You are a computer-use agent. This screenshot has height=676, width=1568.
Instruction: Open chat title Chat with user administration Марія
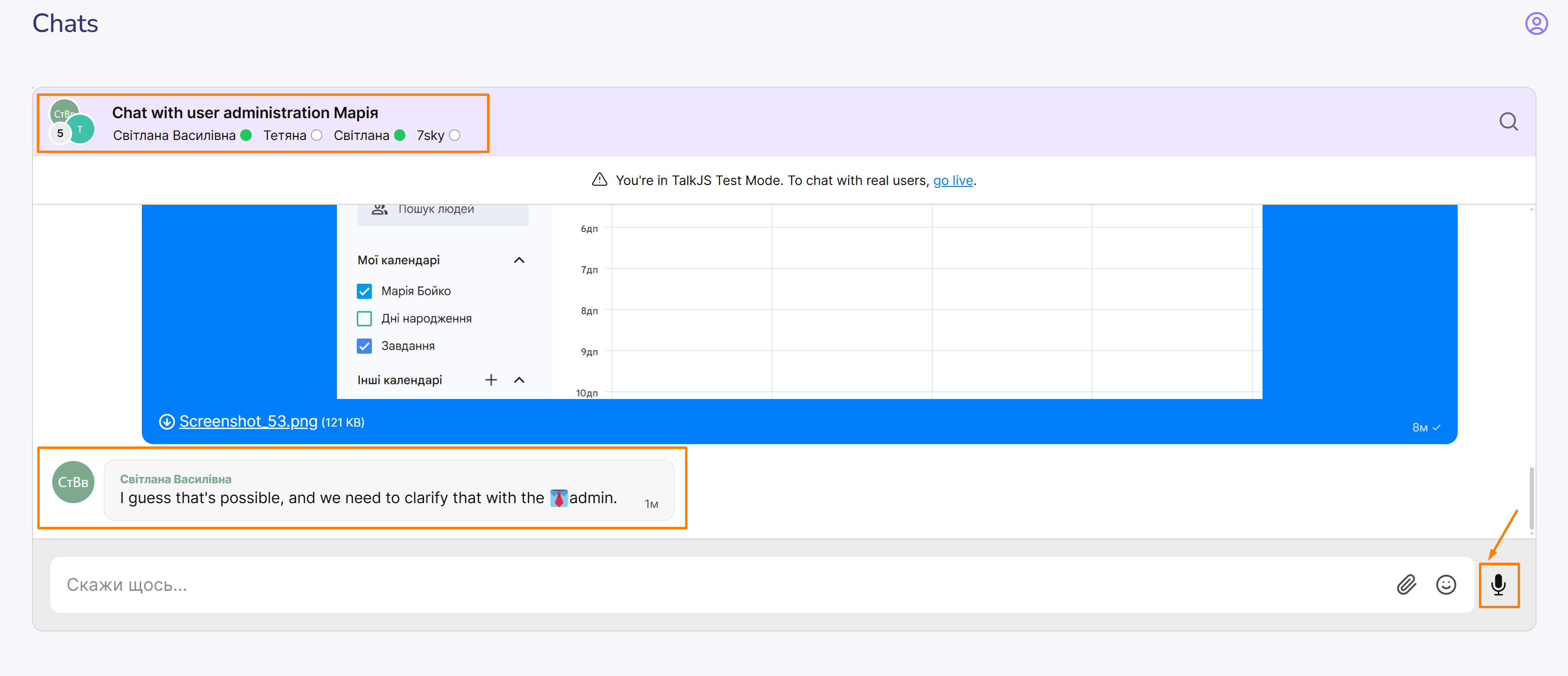pyautogui.click(x=244, y=113)
